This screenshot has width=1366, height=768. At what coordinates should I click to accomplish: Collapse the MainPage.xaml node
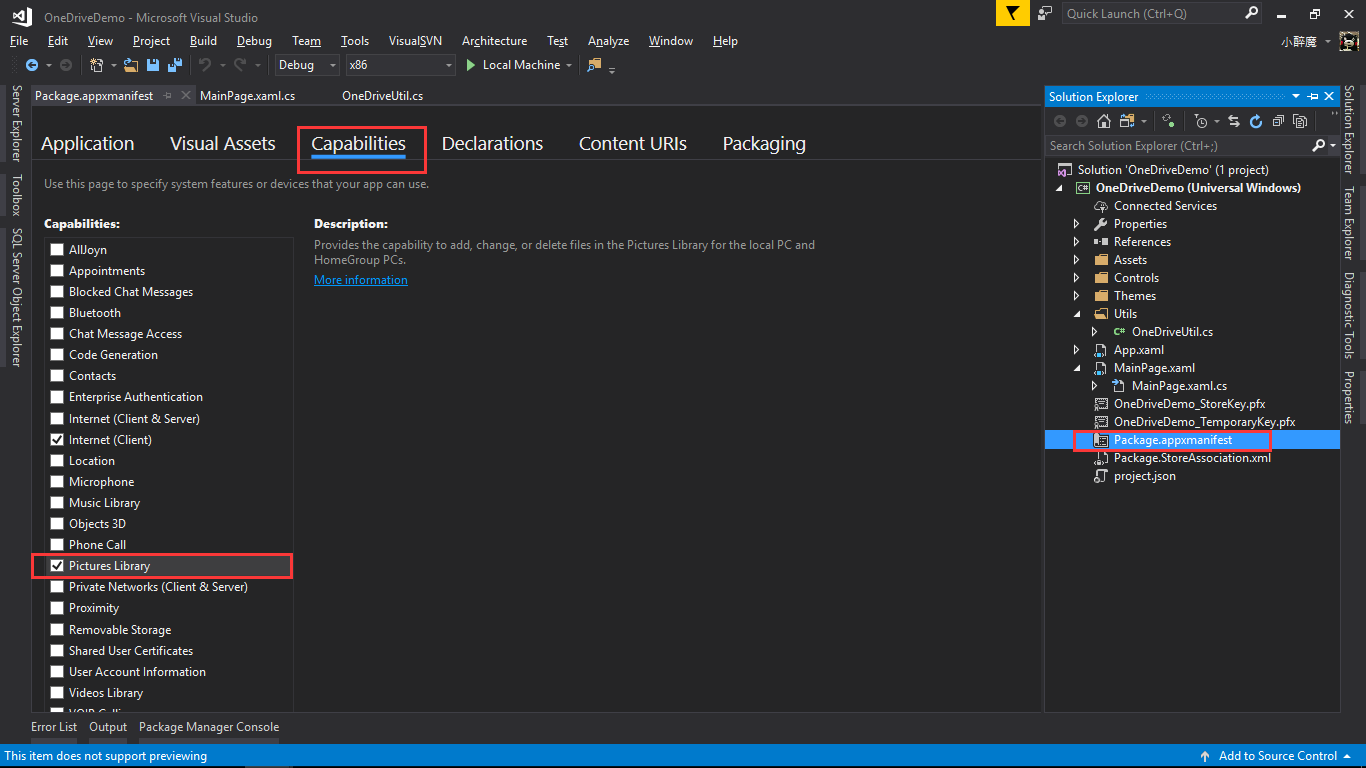coord(1077,368)
